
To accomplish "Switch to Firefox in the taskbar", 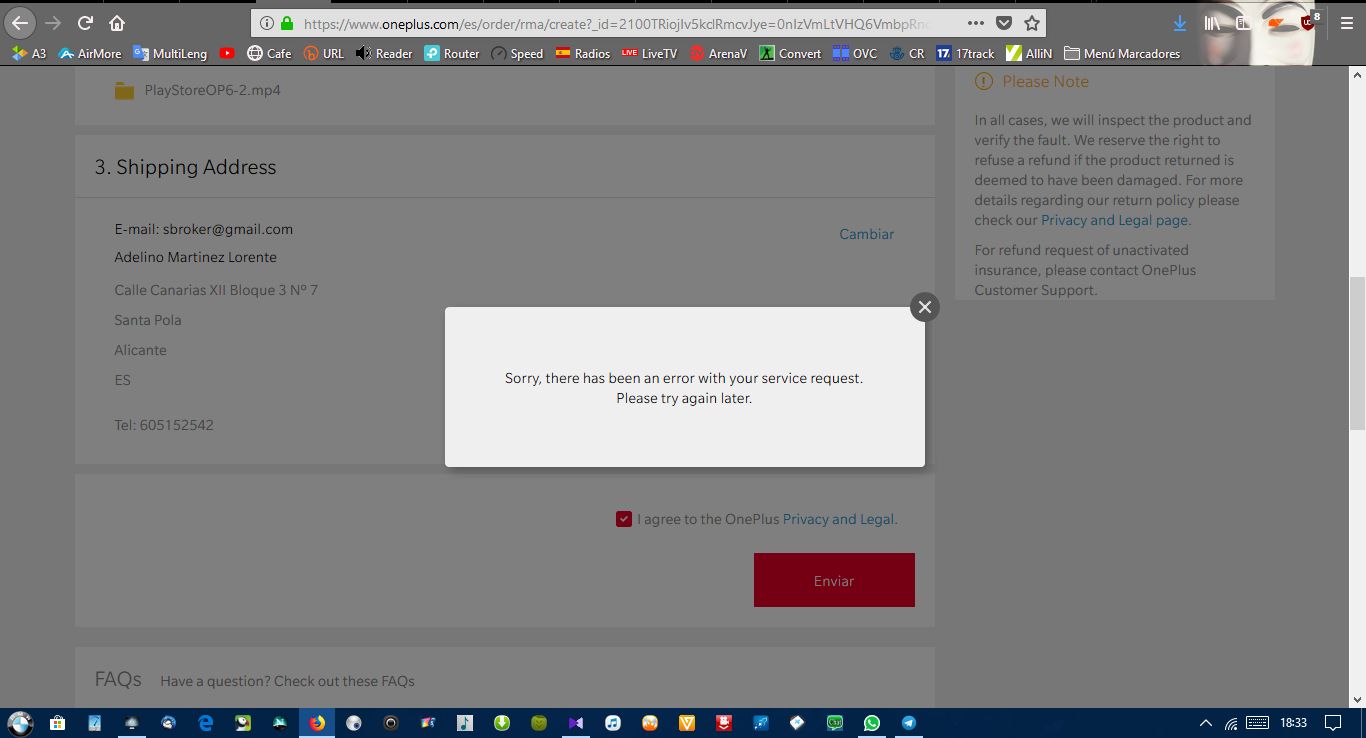I will 317,722.
